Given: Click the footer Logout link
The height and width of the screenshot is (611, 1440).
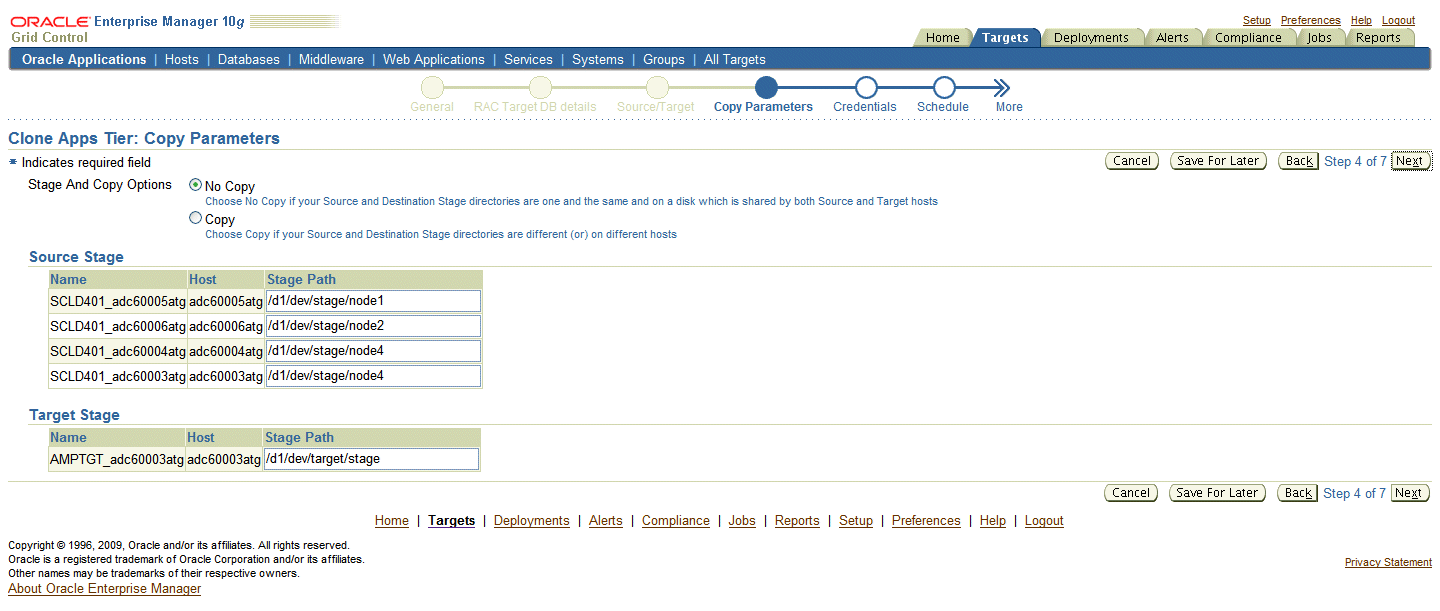Looking at the screenshot, I should pyautogui.click(x=1044, y=521).
